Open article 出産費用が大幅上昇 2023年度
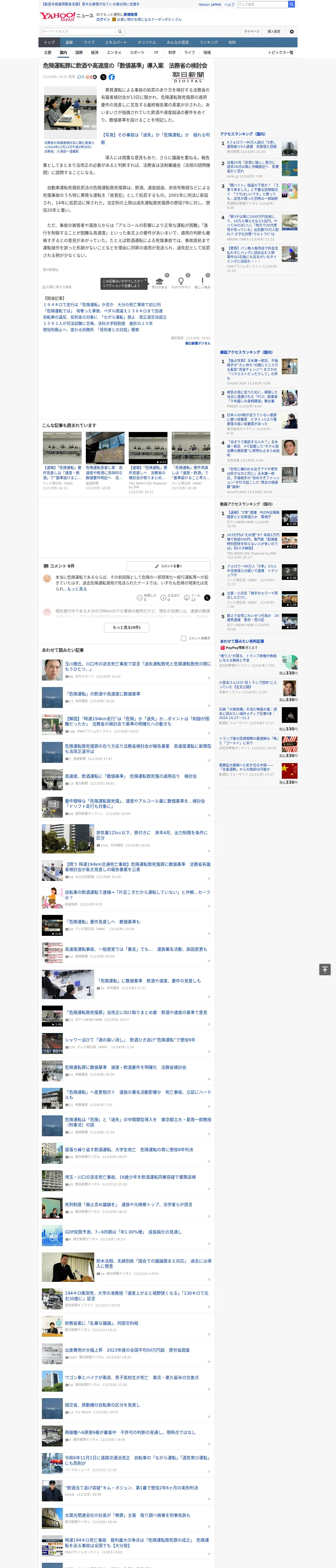The width and height of the screenshot is (336, 1568). pyautogui.click(x=127, y=1350)
